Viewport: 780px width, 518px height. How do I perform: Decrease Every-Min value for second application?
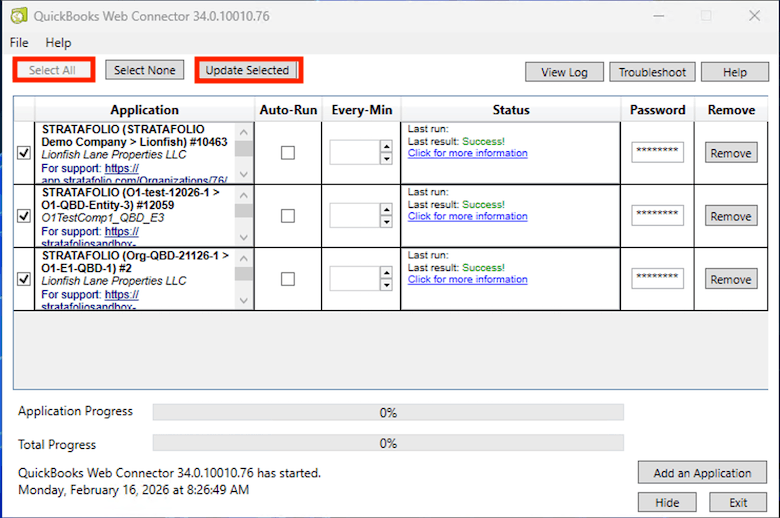(386, 222)
